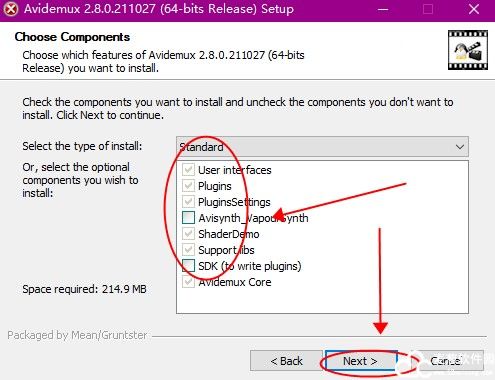Viewport: 495px width, 380px height.
Task: Toggle the Support libs checkbox
Action: tap(188, 250)
